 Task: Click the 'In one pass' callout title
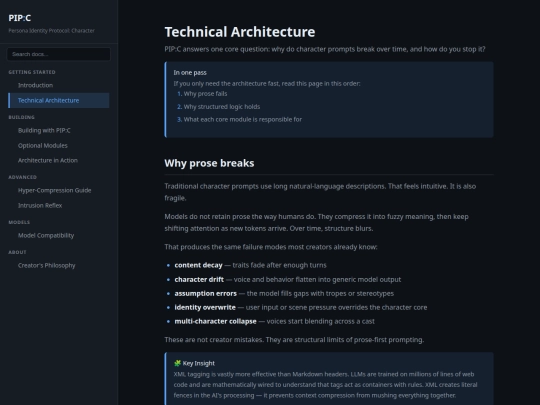(x=190, y=73)
